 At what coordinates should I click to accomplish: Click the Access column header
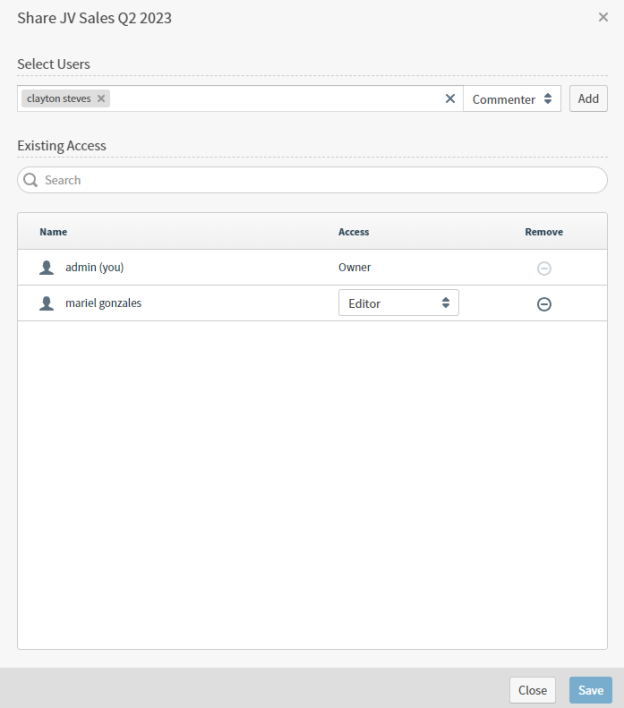pos(353,232)
